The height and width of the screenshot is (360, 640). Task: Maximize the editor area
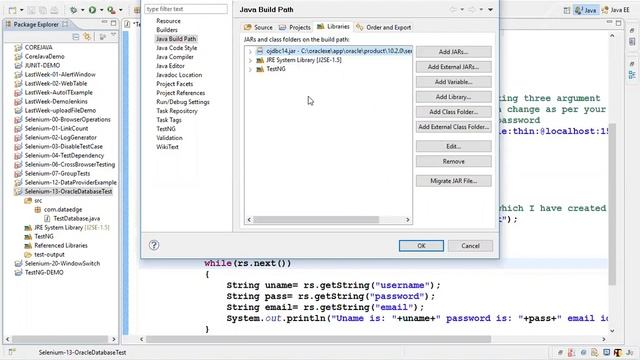619,23
